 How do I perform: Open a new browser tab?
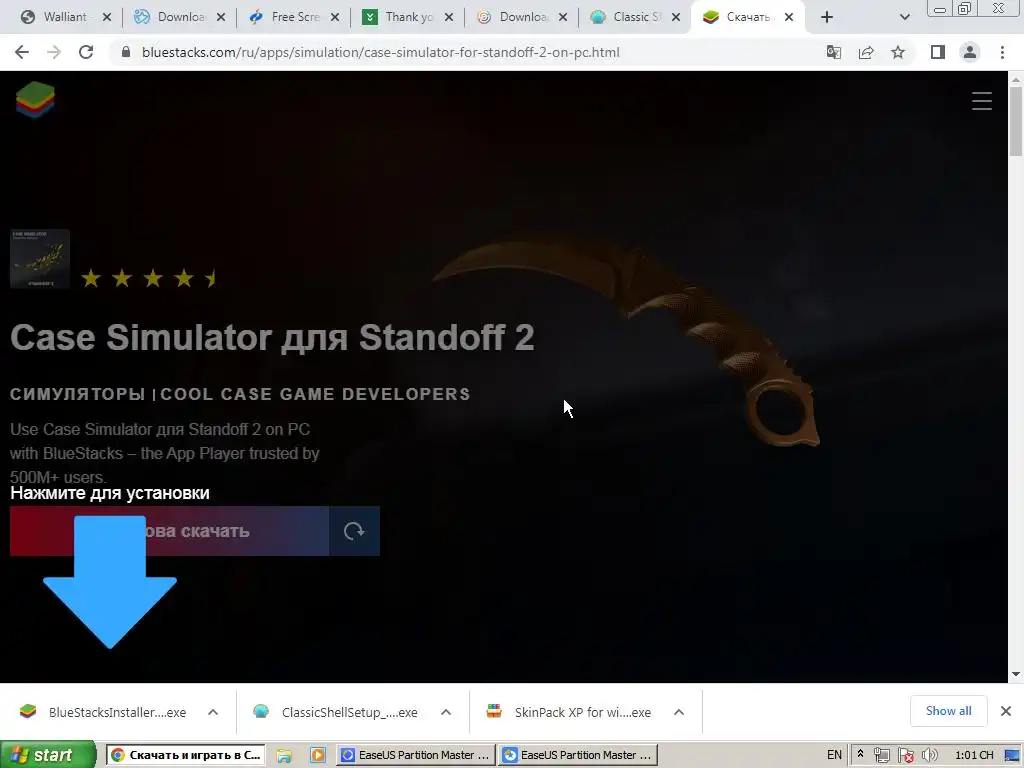827,17
